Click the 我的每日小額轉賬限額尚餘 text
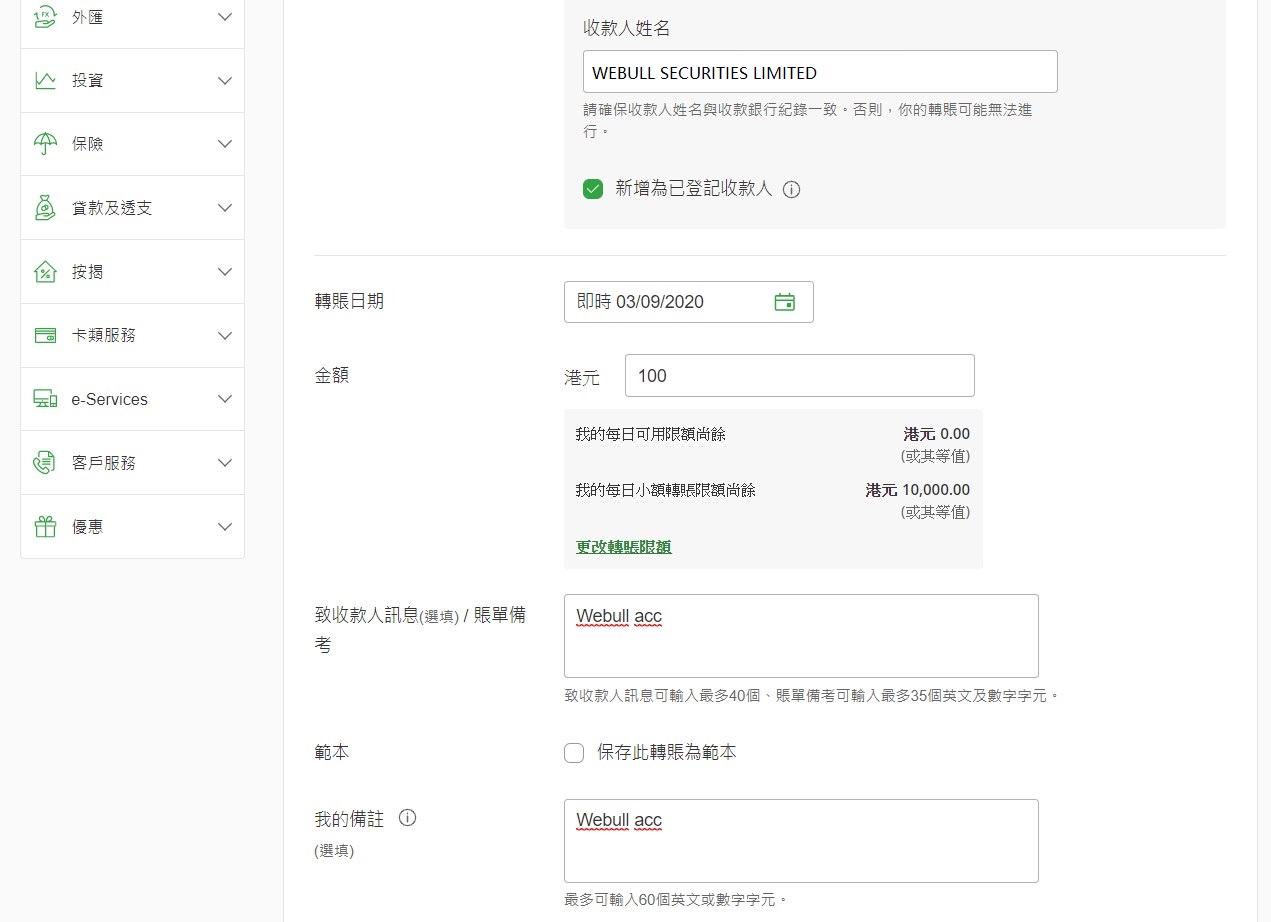The image size is (1271, 922). pos(666,490)
